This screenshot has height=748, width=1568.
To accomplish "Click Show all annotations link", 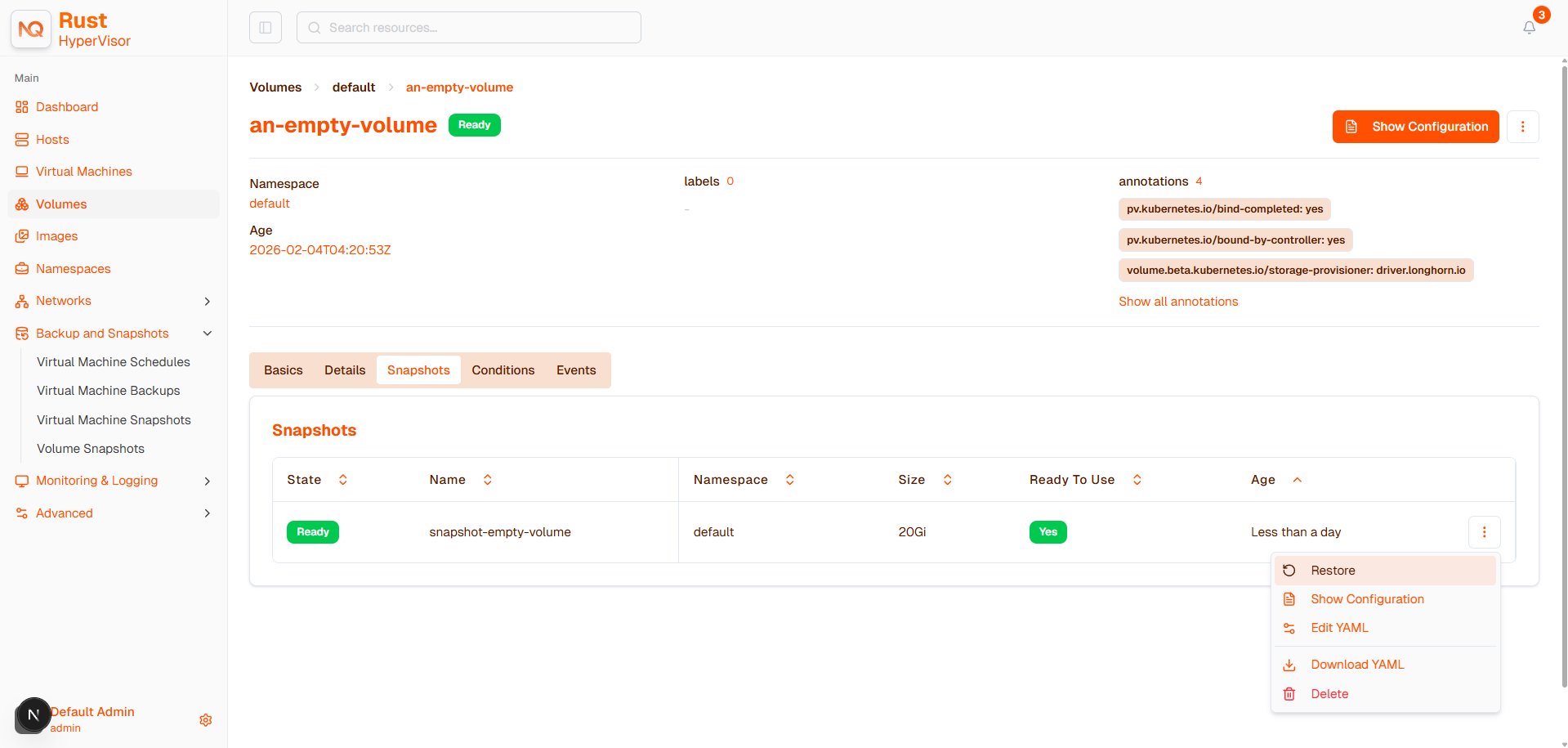I will (x=1178, y=302).
